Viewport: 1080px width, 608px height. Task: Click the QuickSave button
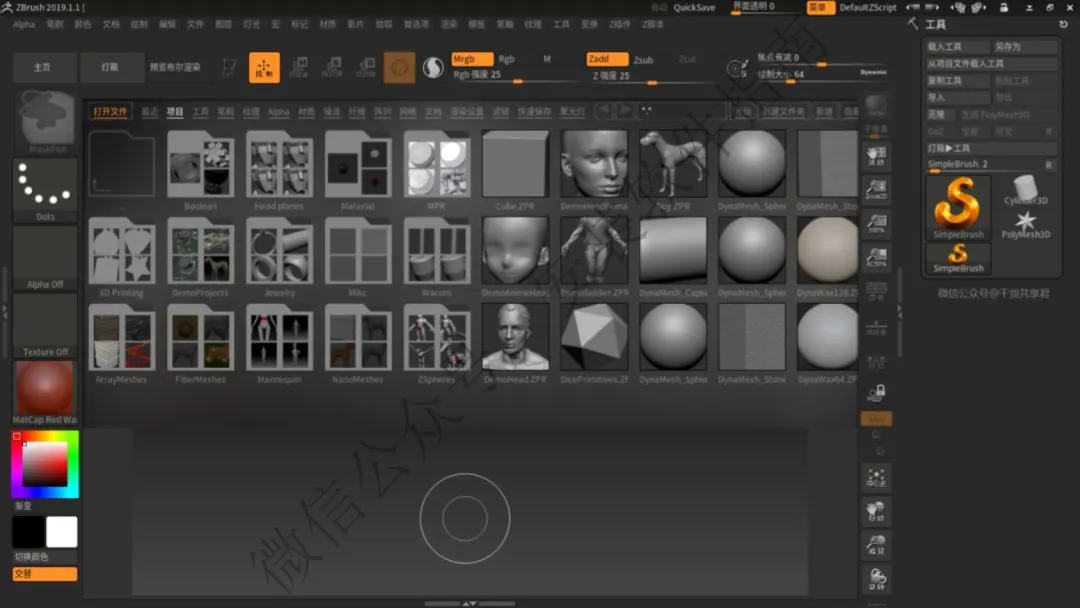694,8
